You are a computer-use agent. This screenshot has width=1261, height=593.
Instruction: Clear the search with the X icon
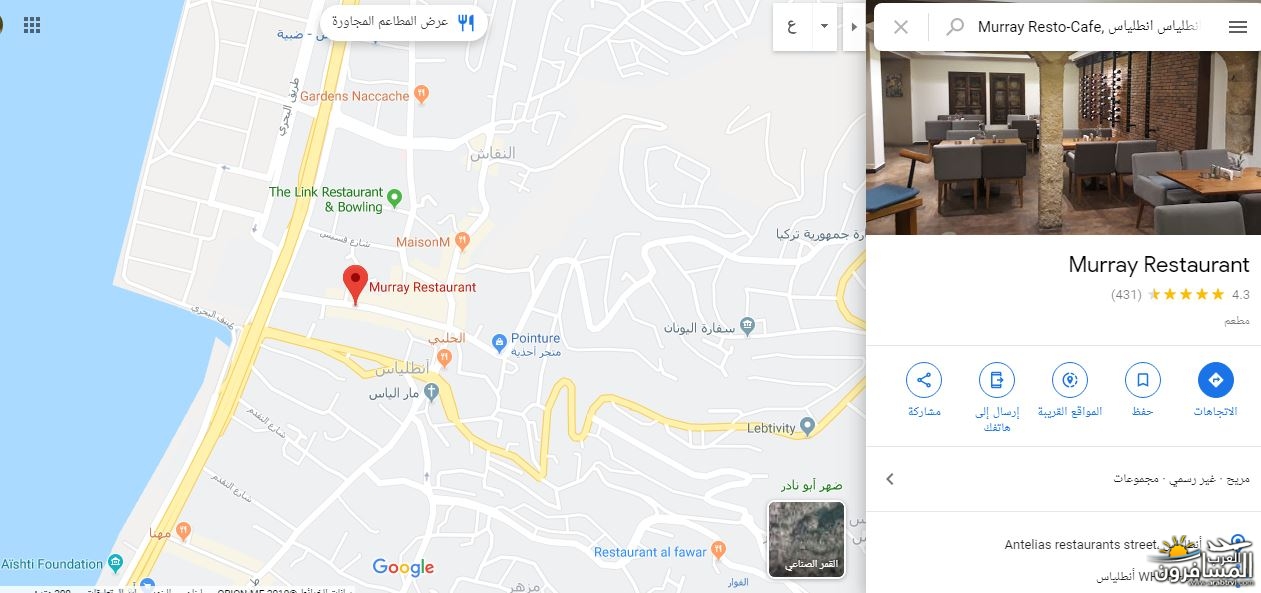[x=901, y=27]
